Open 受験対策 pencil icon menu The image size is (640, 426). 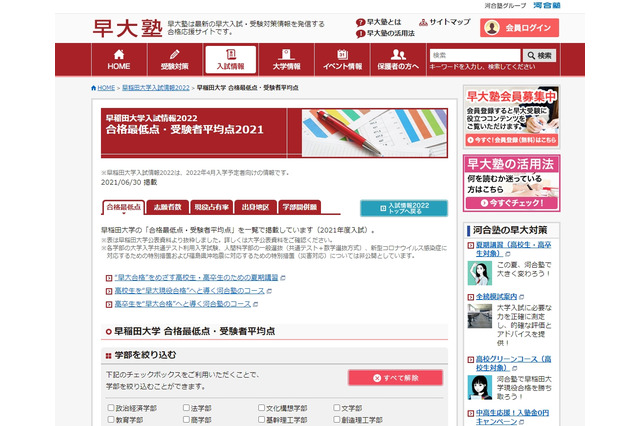point(175,60)
